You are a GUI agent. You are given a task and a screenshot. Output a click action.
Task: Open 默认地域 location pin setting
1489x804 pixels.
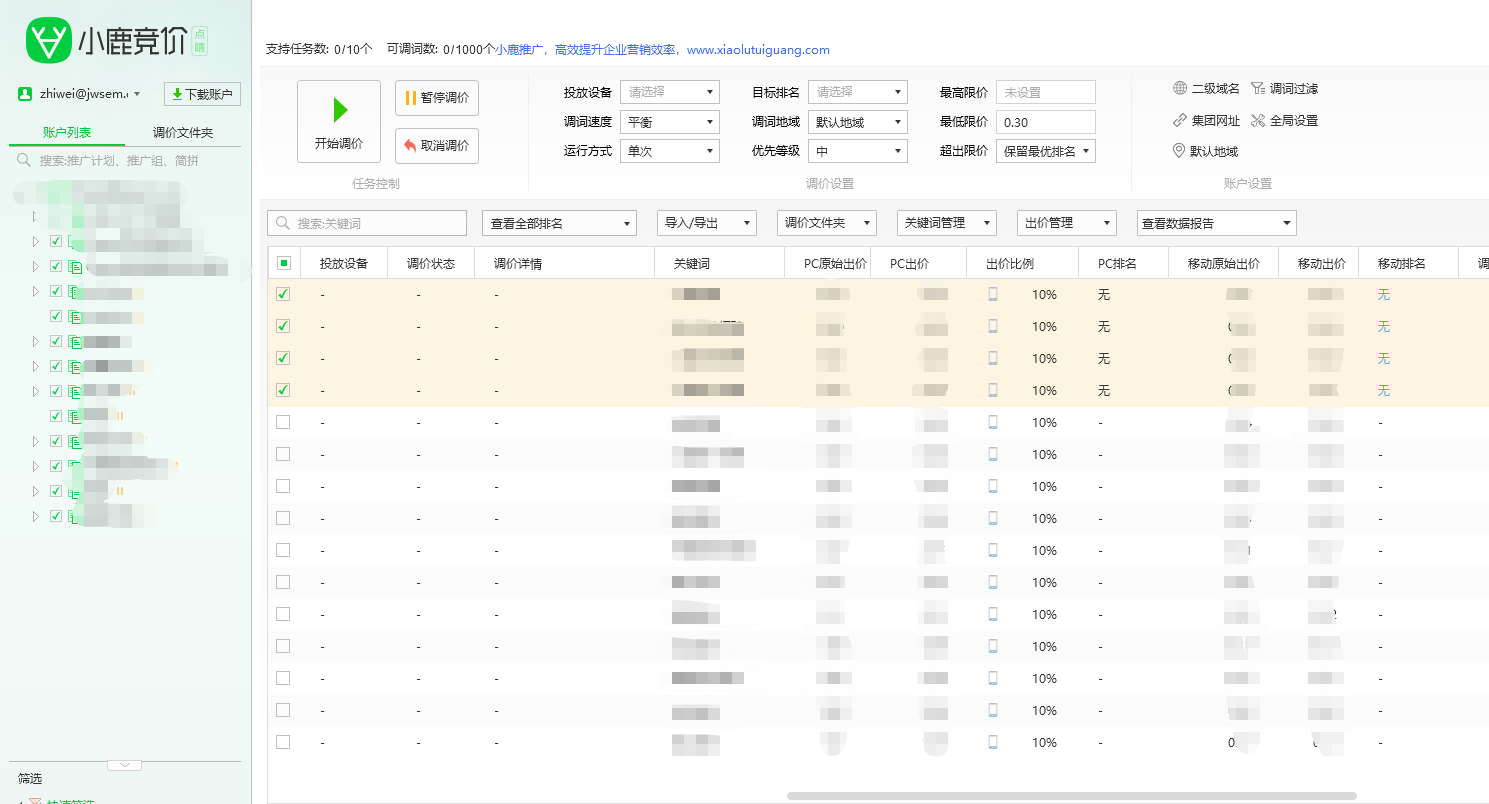1205,152
